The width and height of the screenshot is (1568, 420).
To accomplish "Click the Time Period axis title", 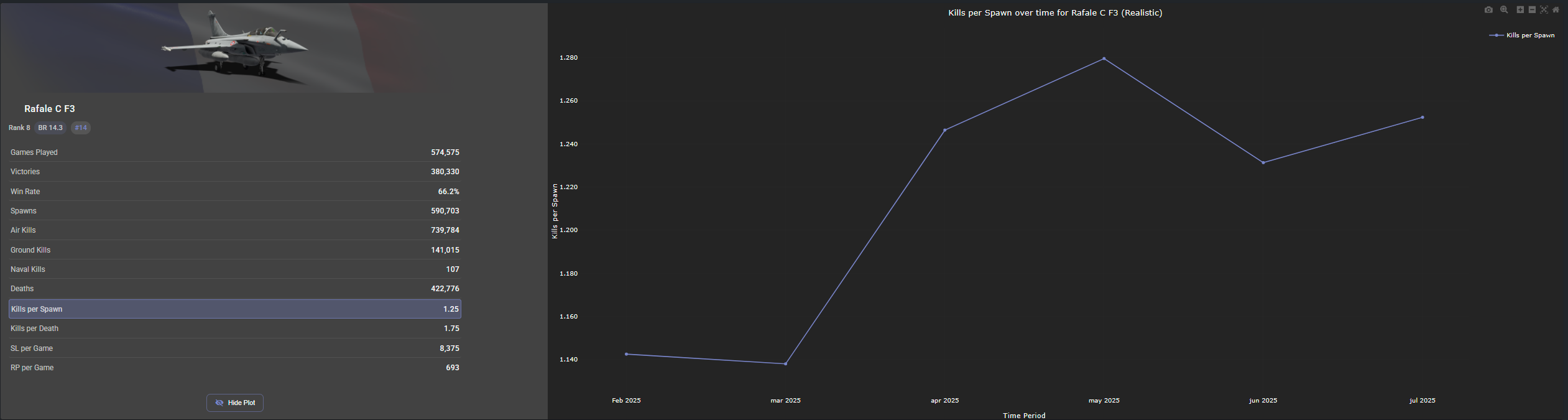I will 1024,416.
